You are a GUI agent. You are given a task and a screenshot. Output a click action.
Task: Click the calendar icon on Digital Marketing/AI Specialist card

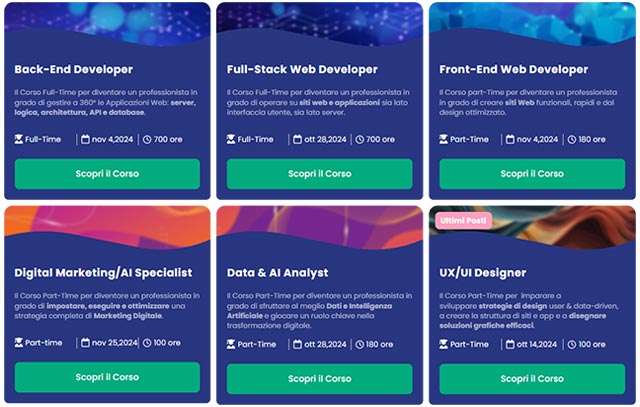point(85,343)
